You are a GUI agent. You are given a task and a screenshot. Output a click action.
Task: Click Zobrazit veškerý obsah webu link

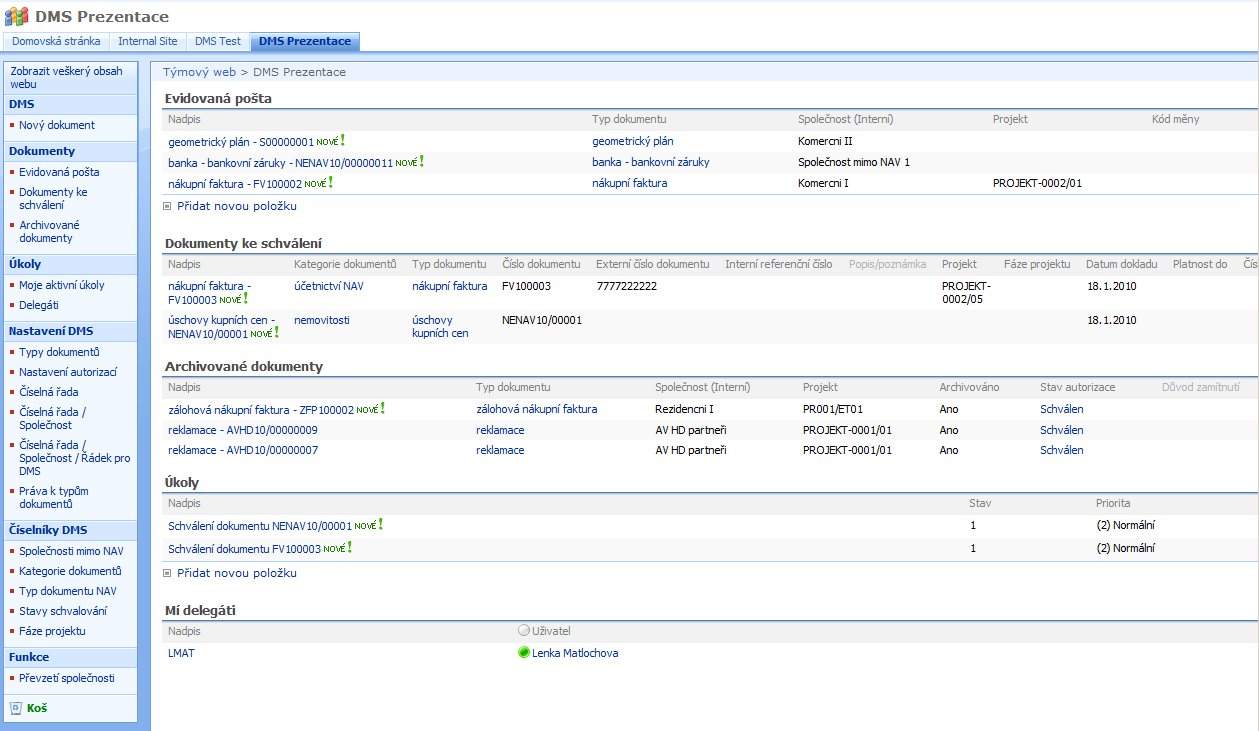click(67, 78)
